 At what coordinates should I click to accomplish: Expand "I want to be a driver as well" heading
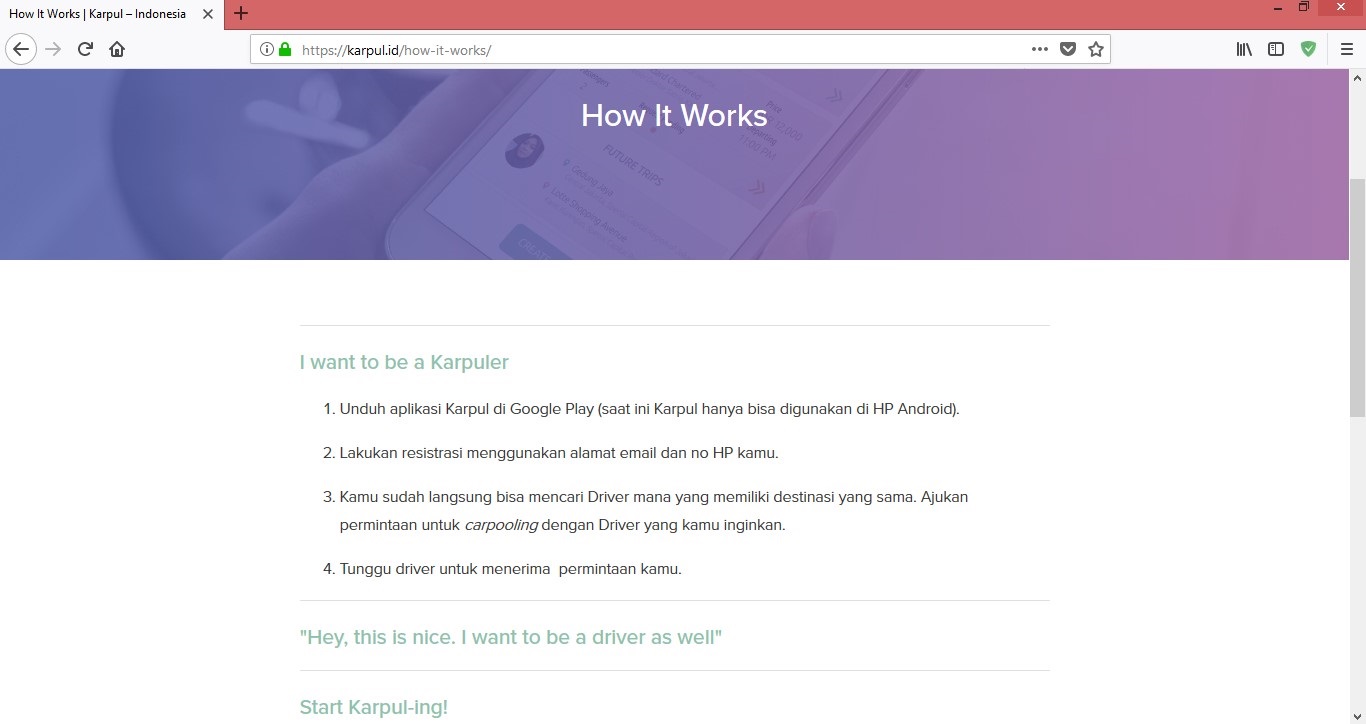pos(510,637)
